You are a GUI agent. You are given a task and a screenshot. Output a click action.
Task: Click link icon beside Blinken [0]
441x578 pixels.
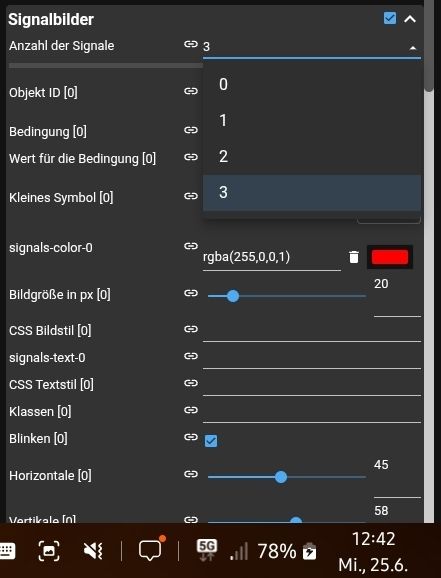click(191, 437)
